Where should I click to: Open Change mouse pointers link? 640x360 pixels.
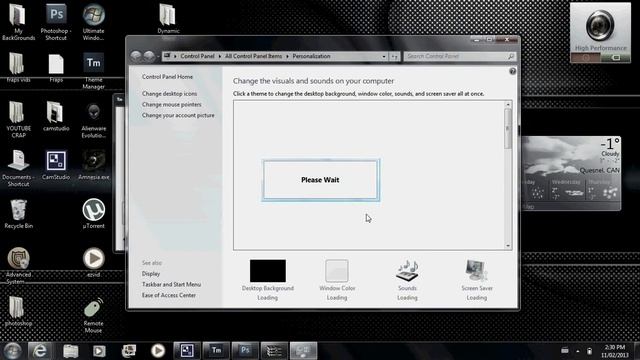pyautogui.click(x=171, y=104)
